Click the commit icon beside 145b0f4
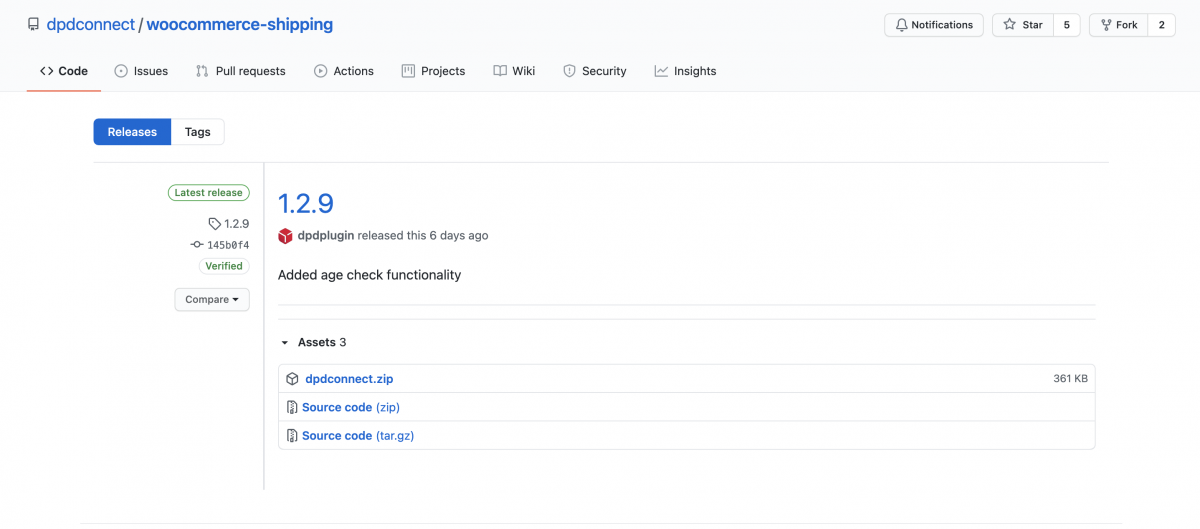1200x529 pixels. tap(197, 245)
